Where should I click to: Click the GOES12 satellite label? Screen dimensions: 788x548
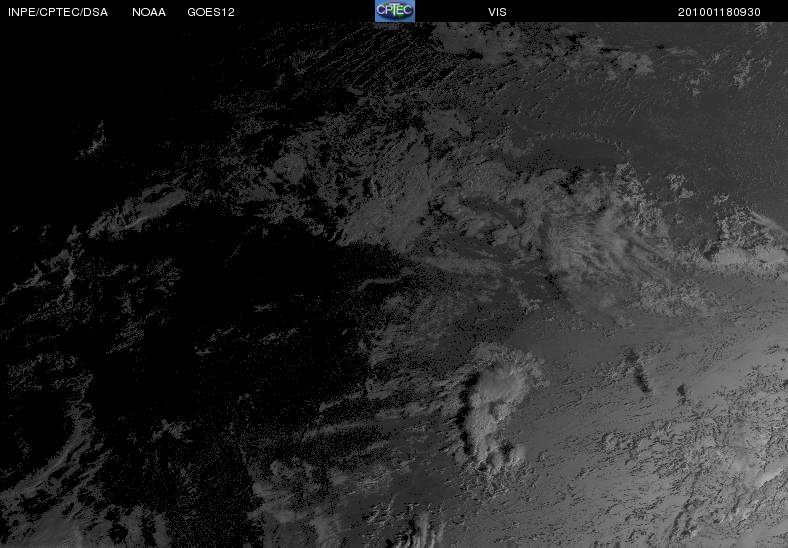point(211,12)
